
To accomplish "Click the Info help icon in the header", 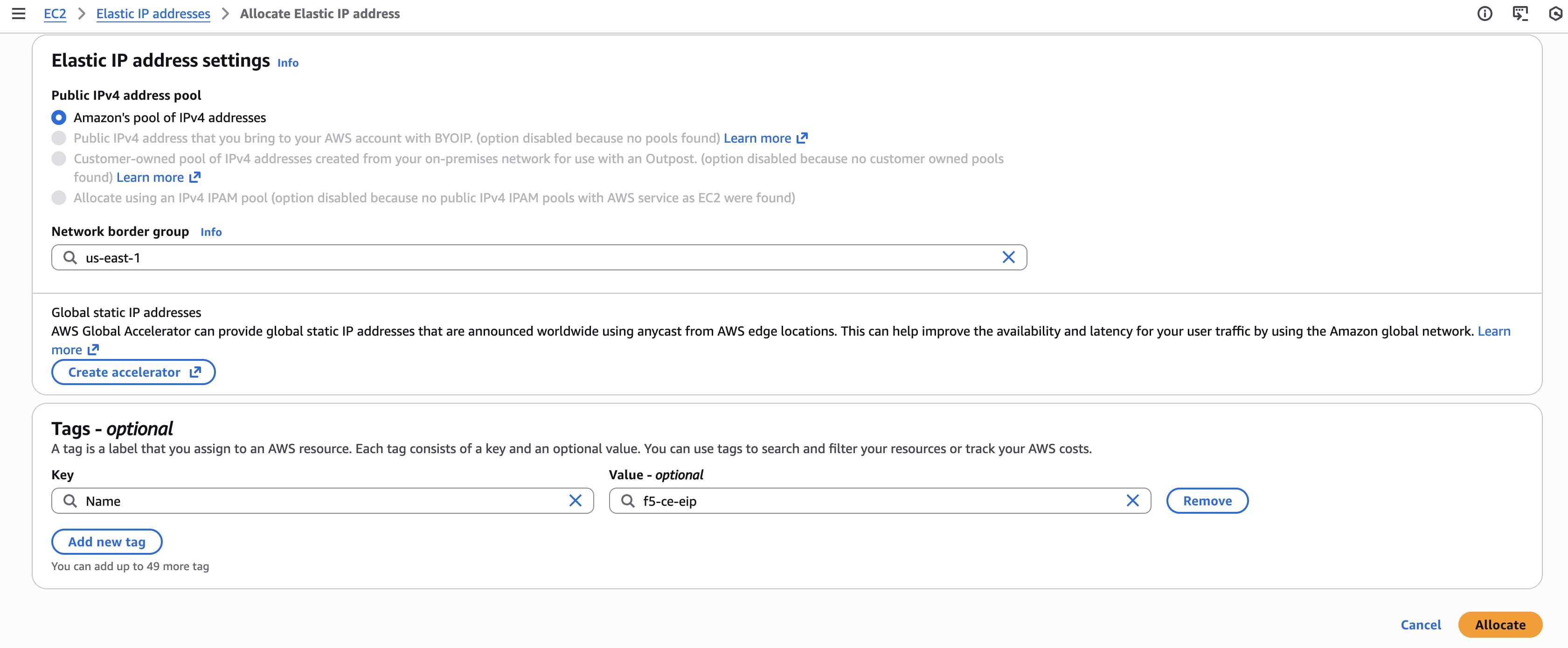I will point(1485,14).
